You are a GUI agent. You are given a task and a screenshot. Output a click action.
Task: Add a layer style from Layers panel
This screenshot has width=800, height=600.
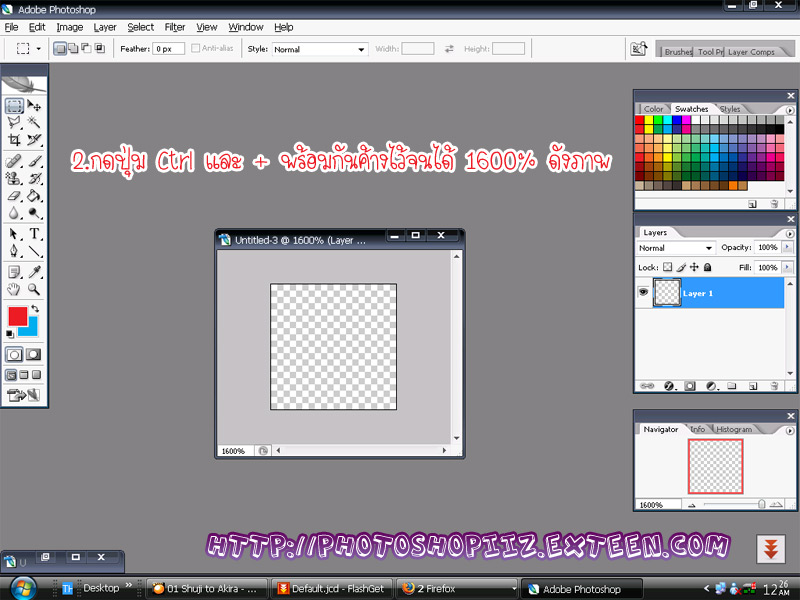(x=669, y=386)
